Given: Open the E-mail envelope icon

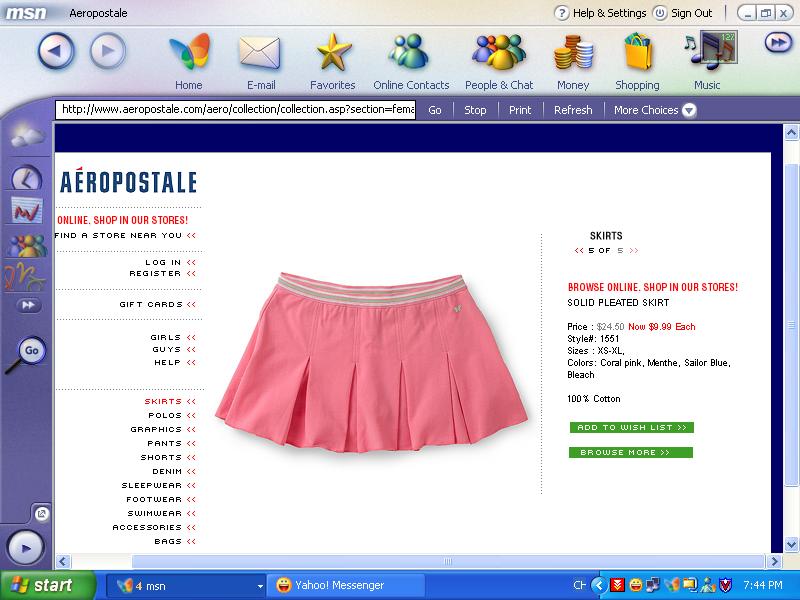Looking at the screenshot, I should click(260, 53).
